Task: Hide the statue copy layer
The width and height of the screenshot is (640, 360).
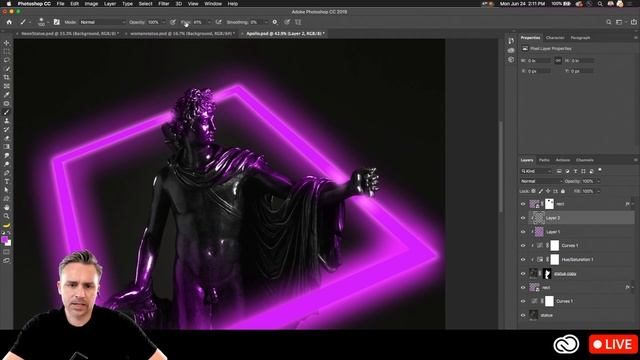Action: [523, 273]
